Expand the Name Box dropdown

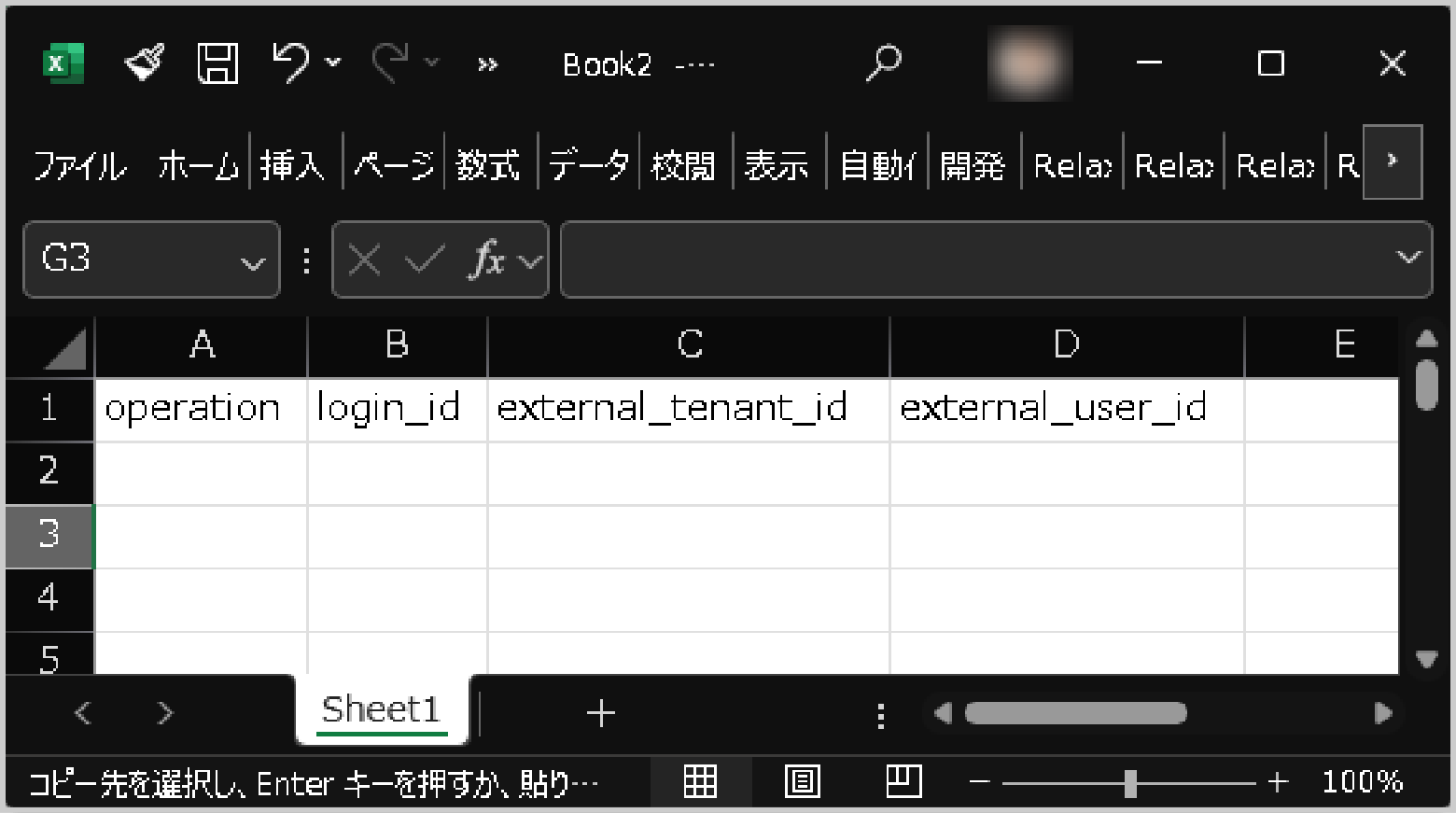click(x=253, y=262)
